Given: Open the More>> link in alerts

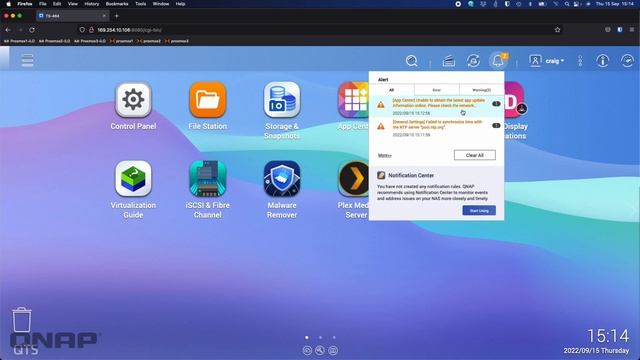Looking at the screenshot, I should [384, 156].
